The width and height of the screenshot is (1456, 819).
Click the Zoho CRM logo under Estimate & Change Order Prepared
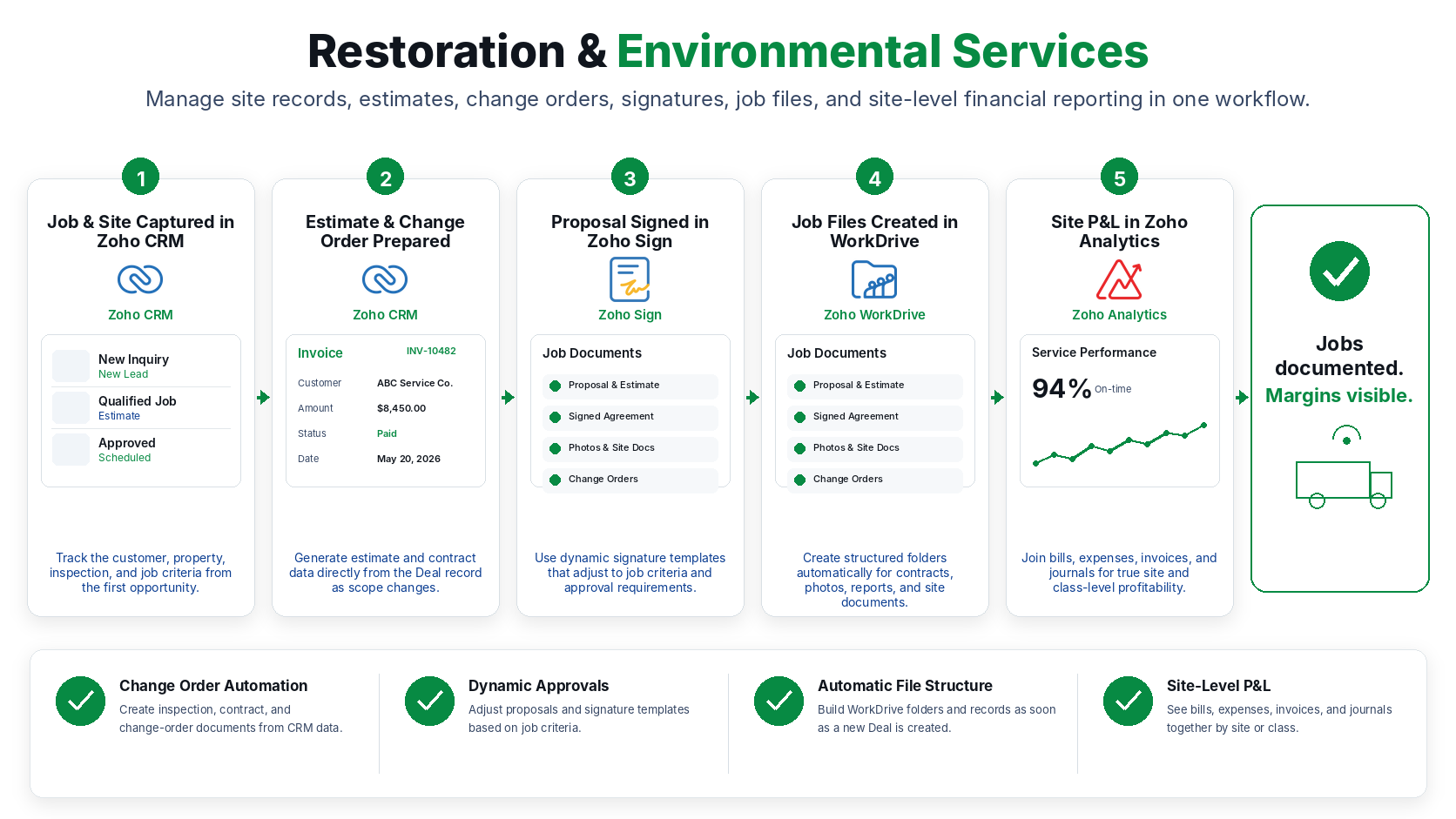pos(385,279)
